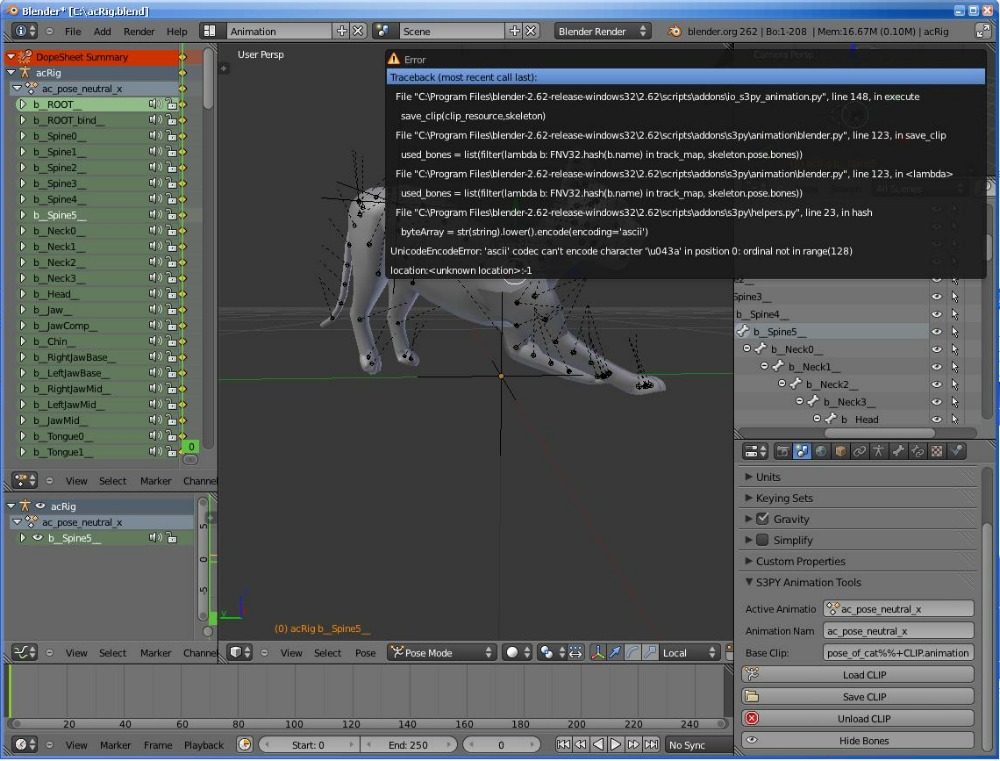Open the pivot point selector icon
Screen dimensions: 1000x761
[550, 653]
